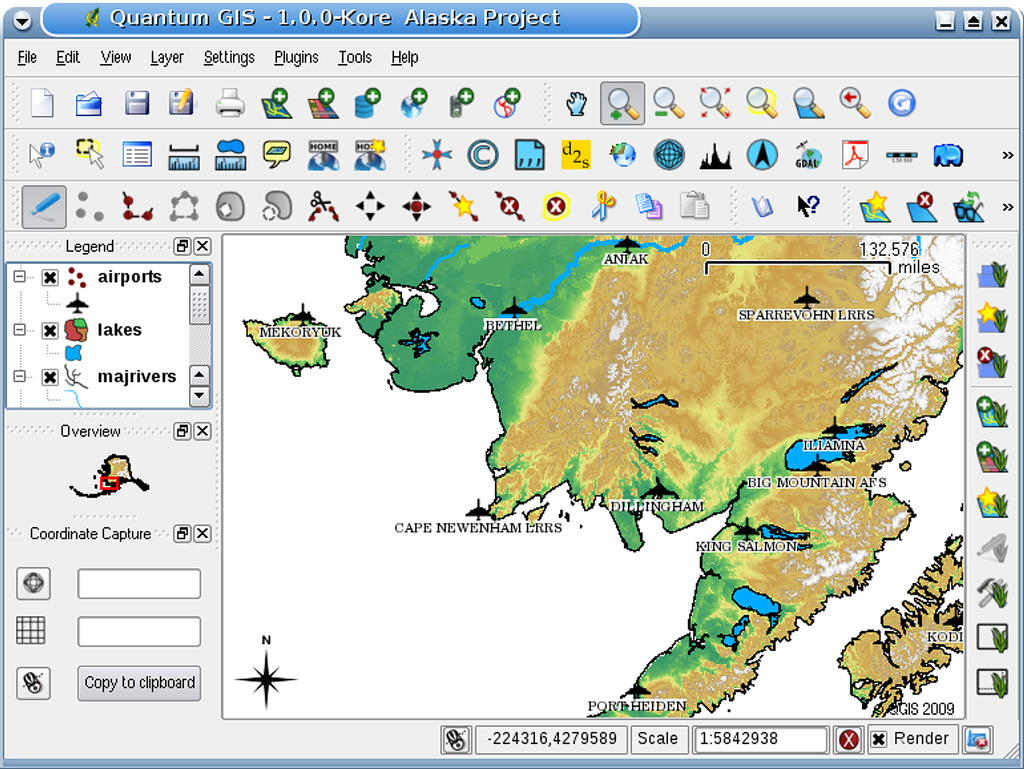The image size is (1024, 769).
Task: Click the globe CRS icon in Coordinate Capture
Action: point(33,583)
